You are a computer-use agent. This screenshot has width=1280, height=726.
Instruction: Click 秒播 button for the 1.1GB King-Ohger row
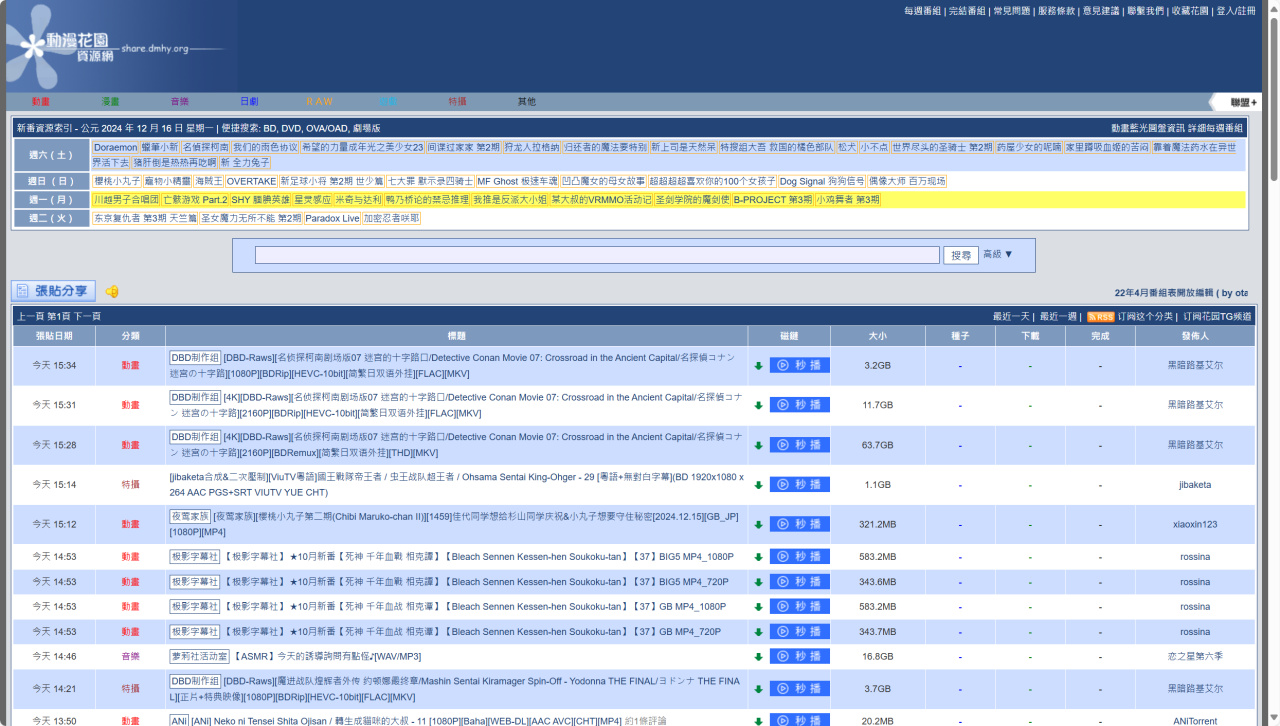click(x=800, y=485)
